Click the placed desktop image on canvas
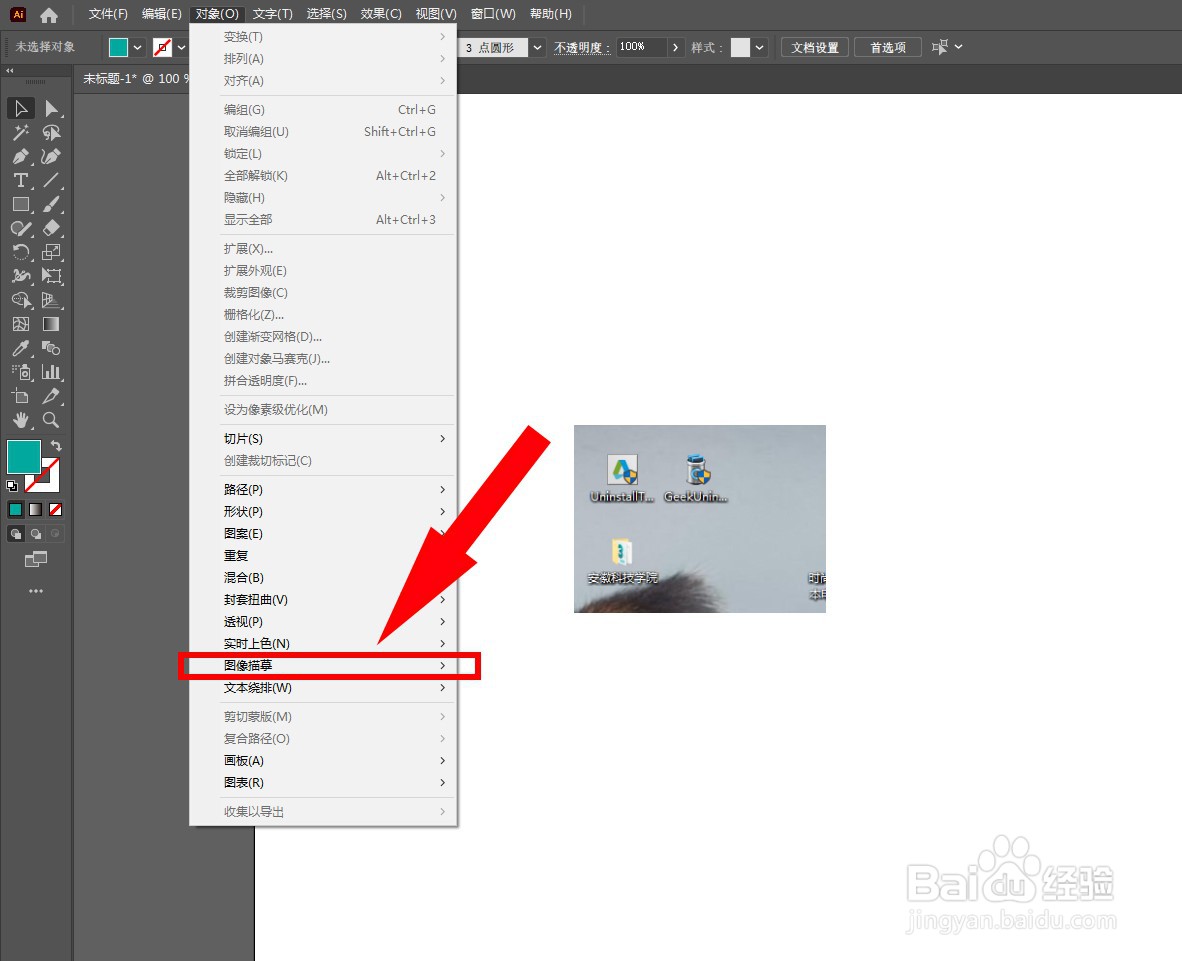Image resolution: width=1182 pixels, height=961 pixels. coord(700,519)
